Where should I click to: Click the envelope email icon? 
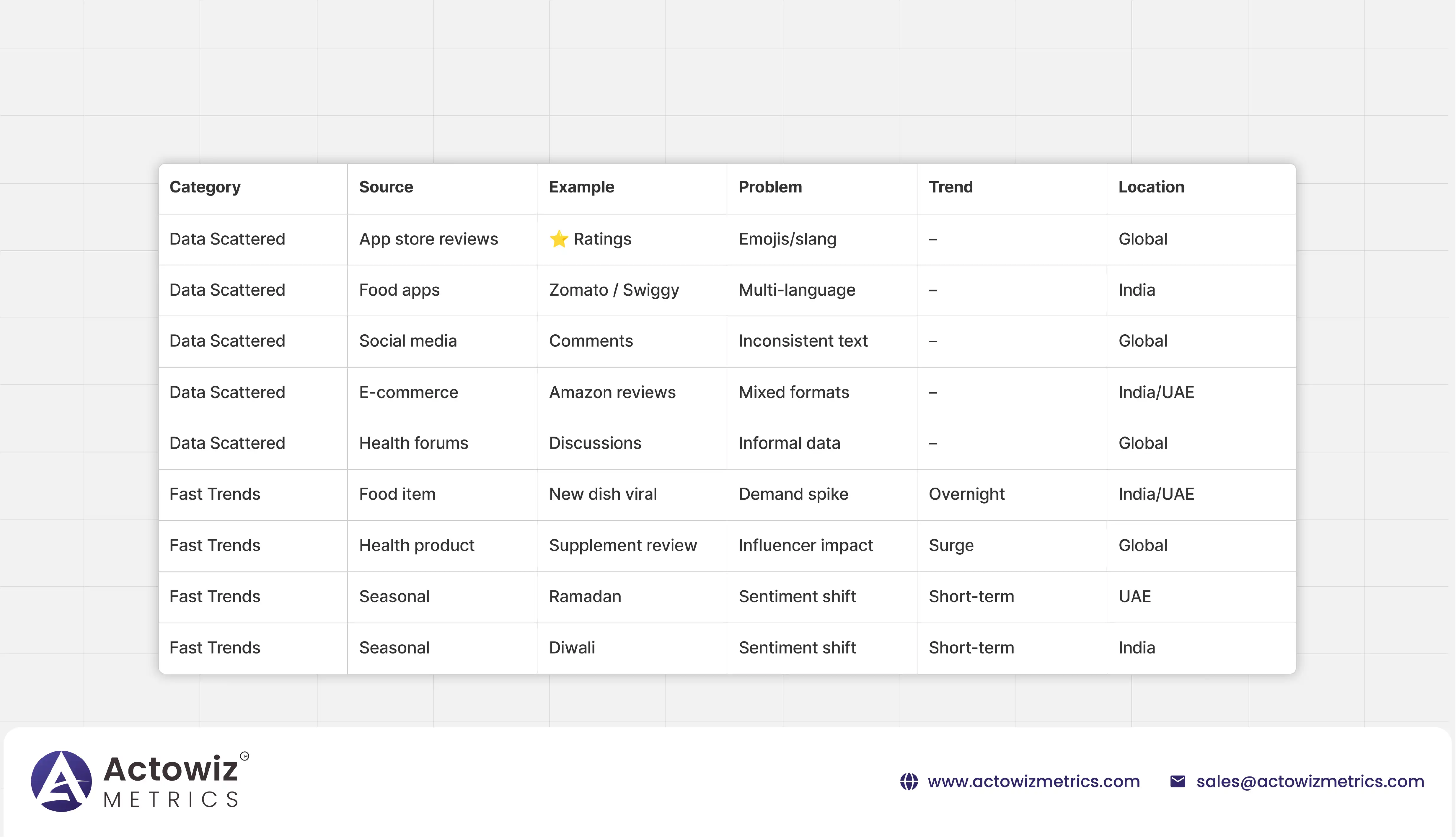pos(1177,782)
